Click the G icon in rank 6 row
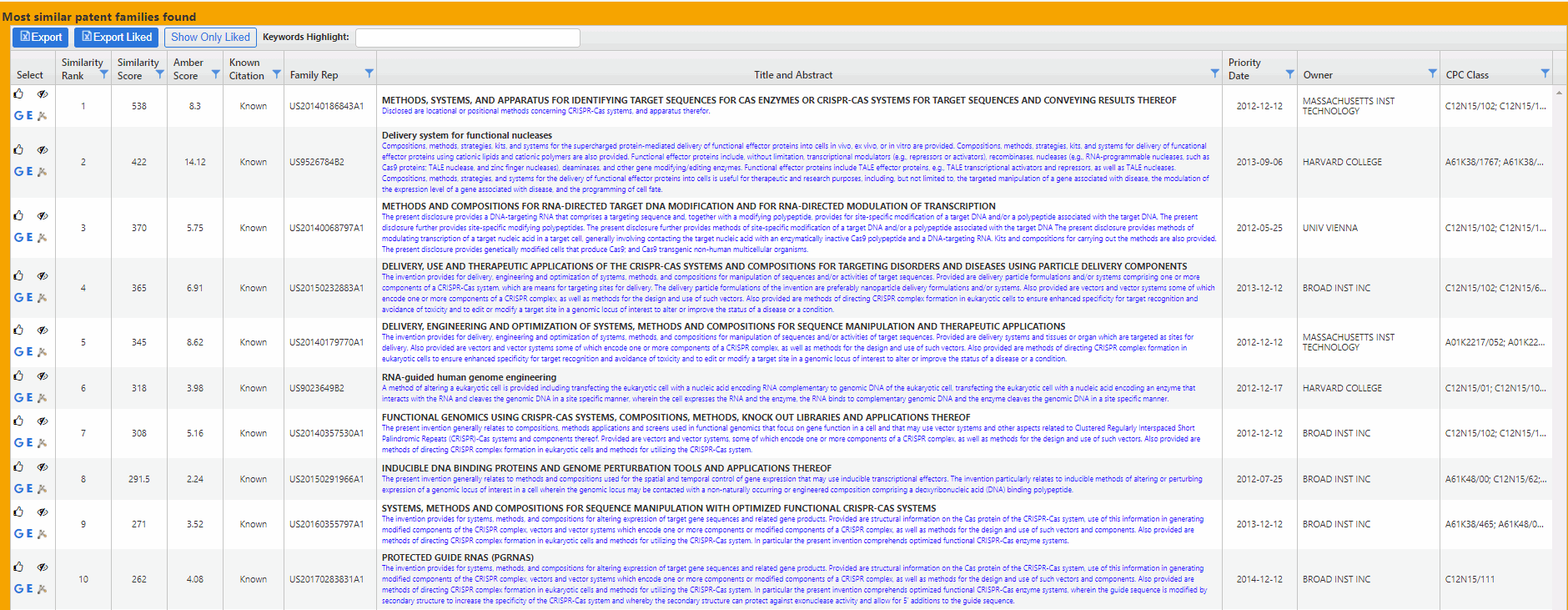Screen dimensions: 1568x610 (x=18, y=398)
